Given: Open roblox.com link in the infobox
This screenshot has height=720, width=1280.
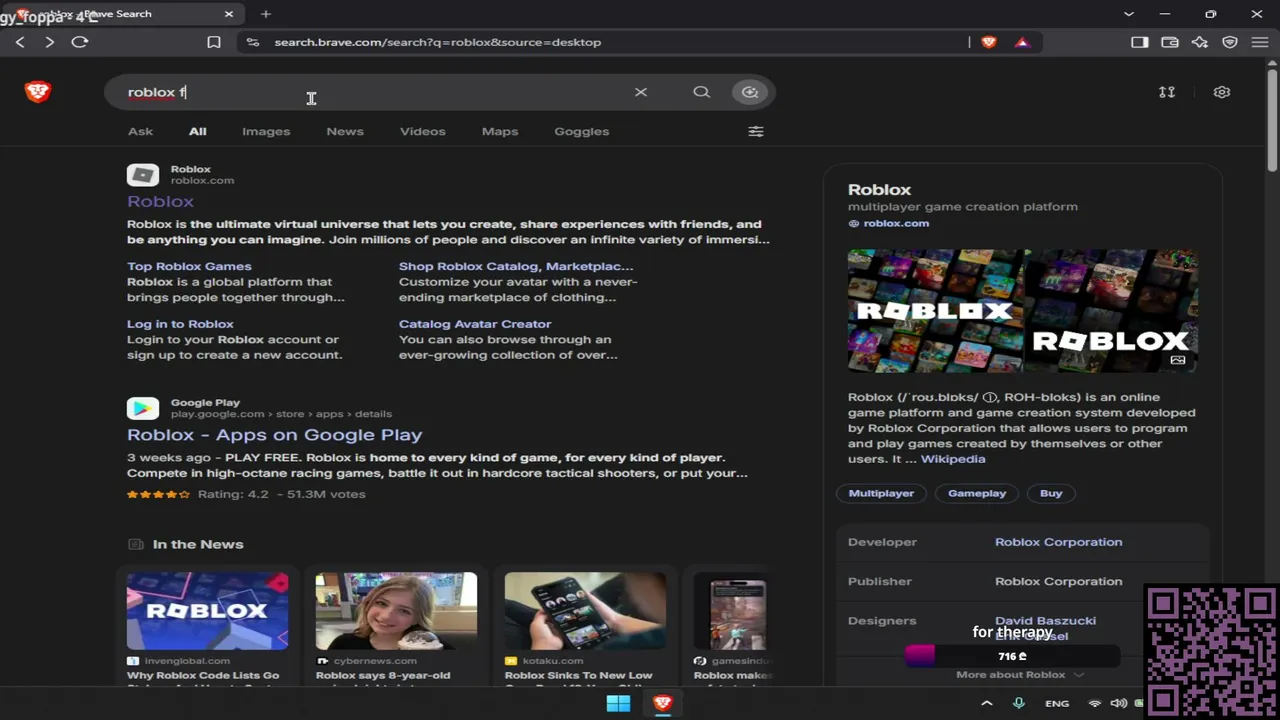Looking at the screenshot, I should pos(896,223).
